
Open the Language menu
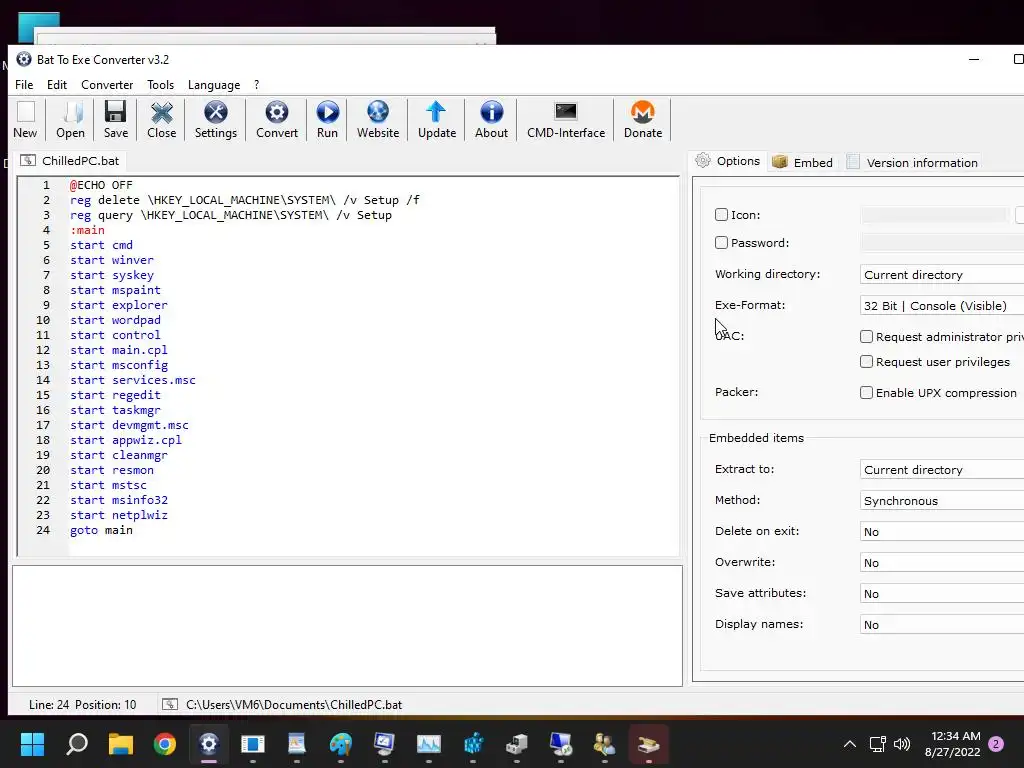click(x=214, y=85)
